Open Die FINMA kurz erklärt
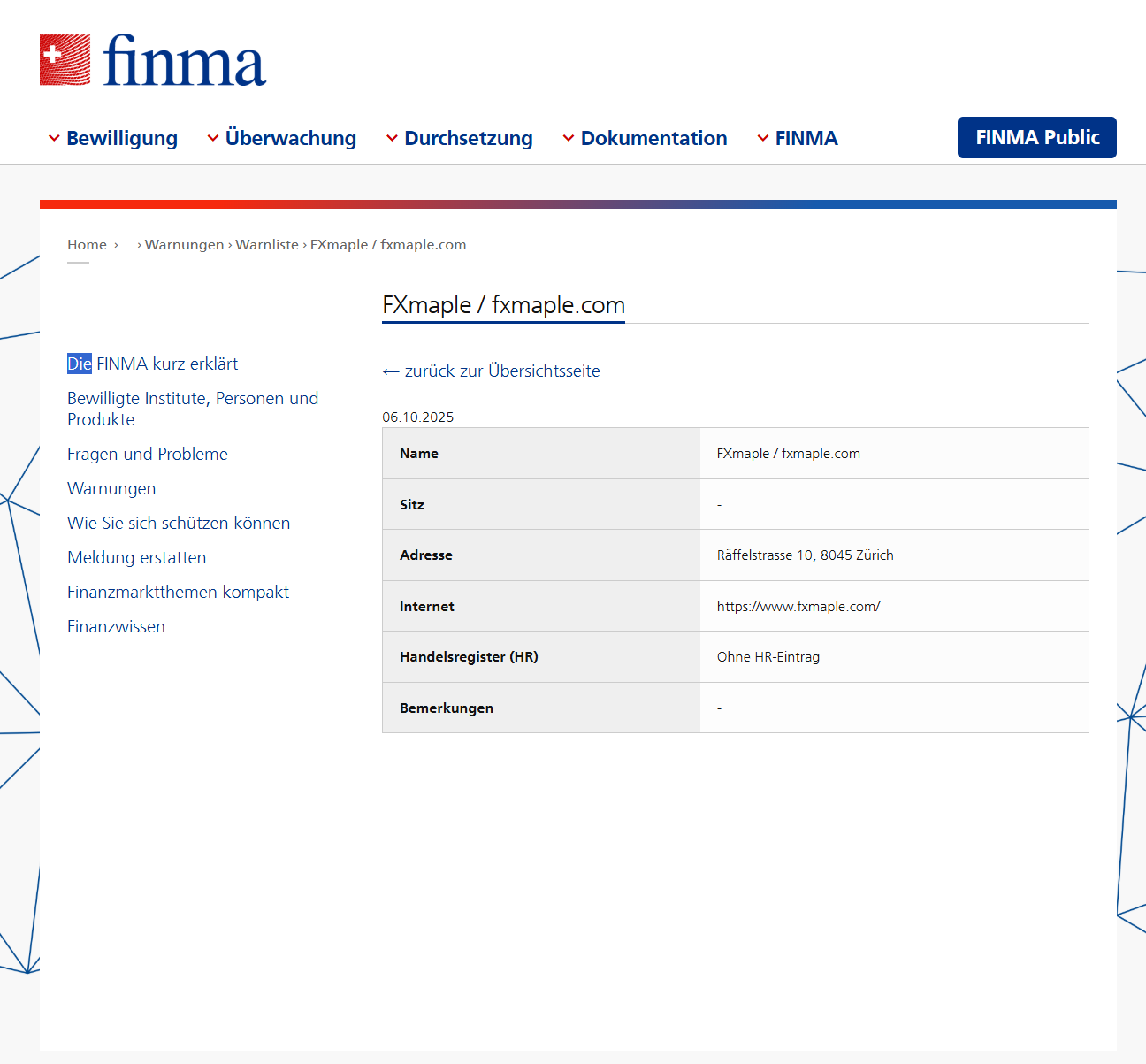The height and width of the screenshot is (1064, 1146). 153,364
